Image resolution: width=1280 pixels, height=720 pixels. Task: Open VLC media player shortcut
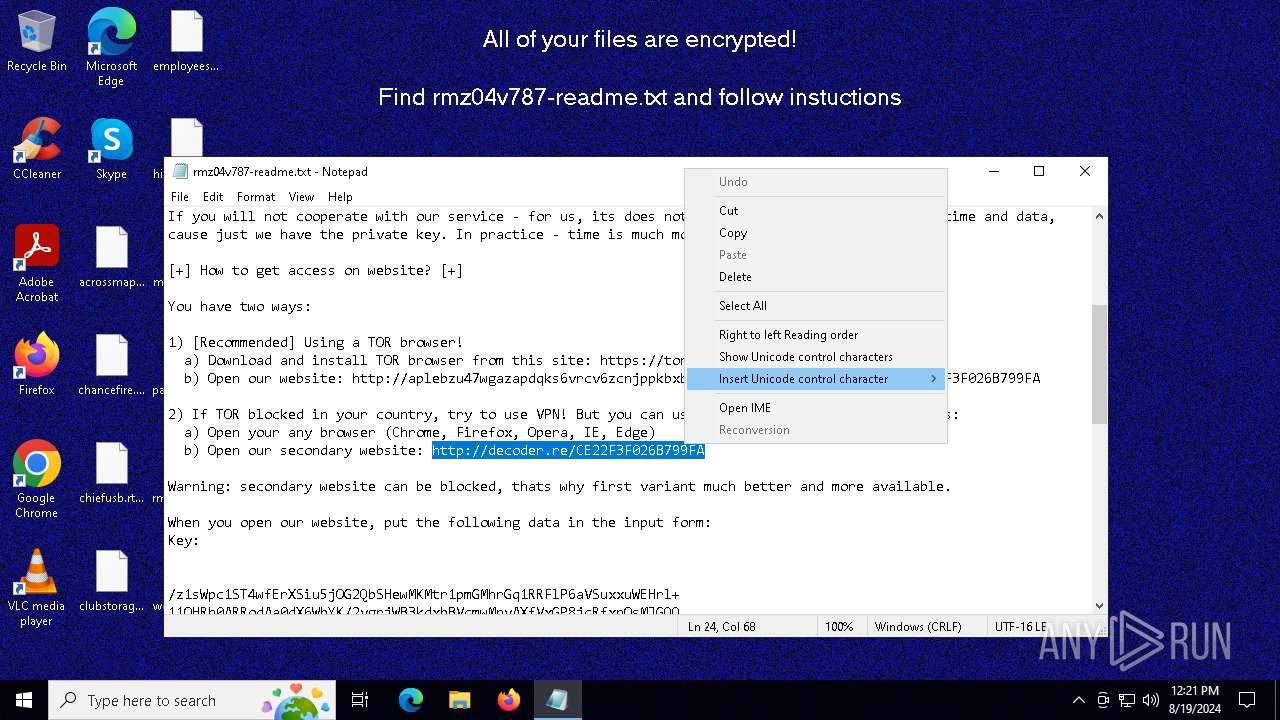(x=37, y=588)
